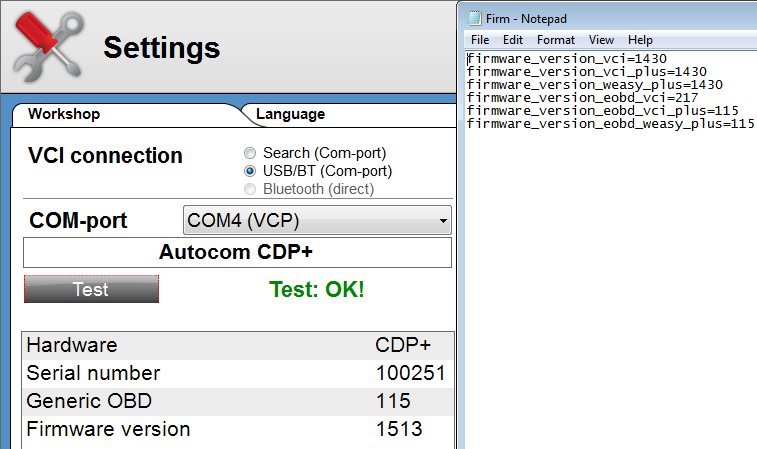Viewport: 757px width, 449px height.
Task: Open the Notepad File menu
Action: pyautogui.click(x=480, y=40)
